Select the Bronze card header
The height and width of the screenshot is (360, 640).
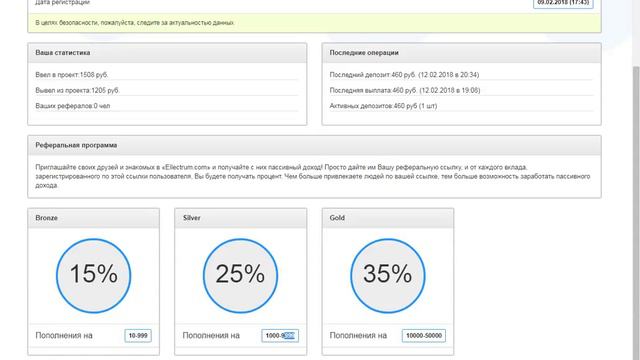click(93, 218)
